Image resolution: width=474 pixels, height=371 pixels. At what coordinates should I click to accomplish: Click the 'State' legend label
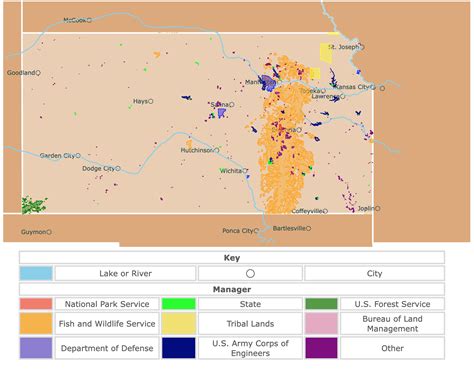pos(250,304)
